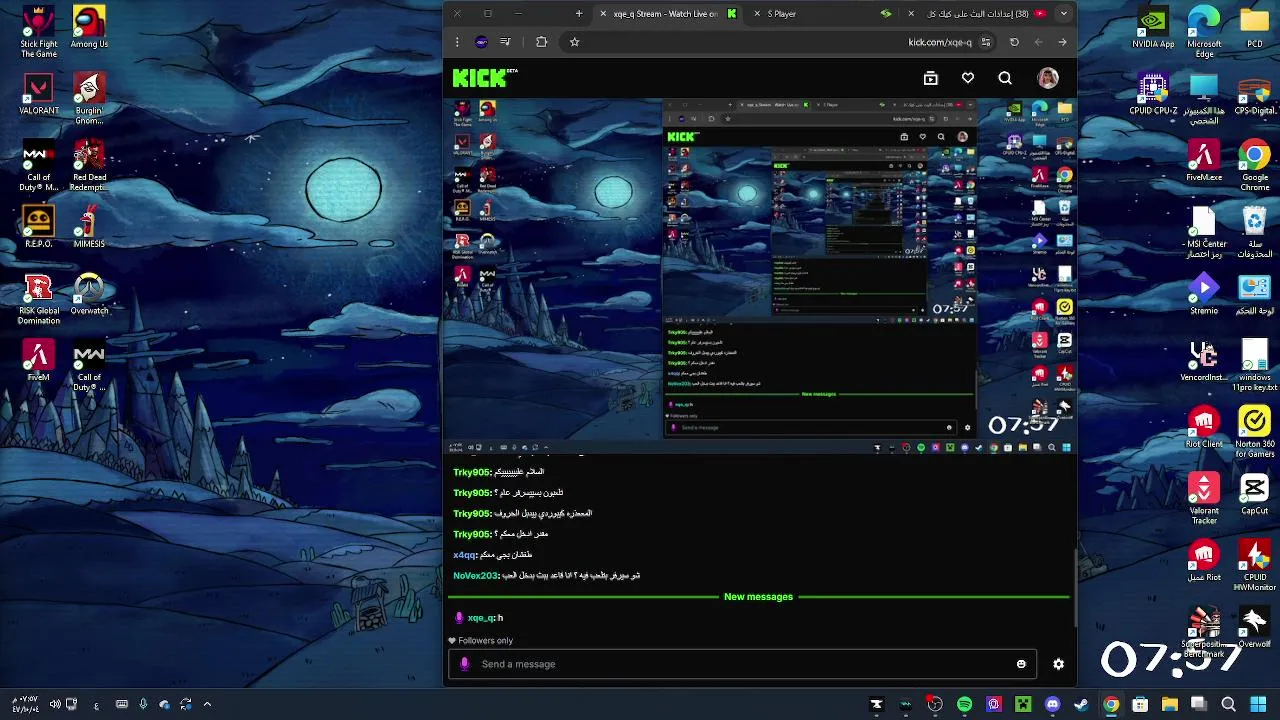Open the Burglin' Gnomes desktop icon
Screen dimensions: 1280x720
point(89,99)
